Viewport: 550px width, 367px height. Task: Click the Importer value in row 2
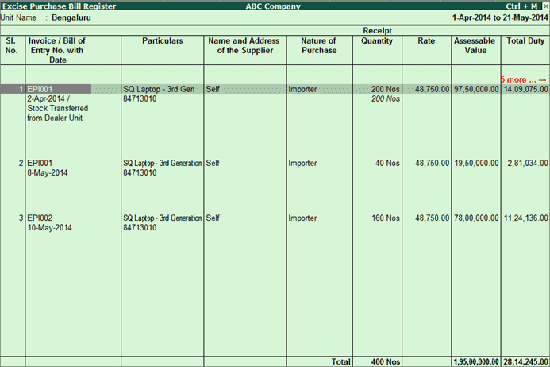tap(303, 163)
